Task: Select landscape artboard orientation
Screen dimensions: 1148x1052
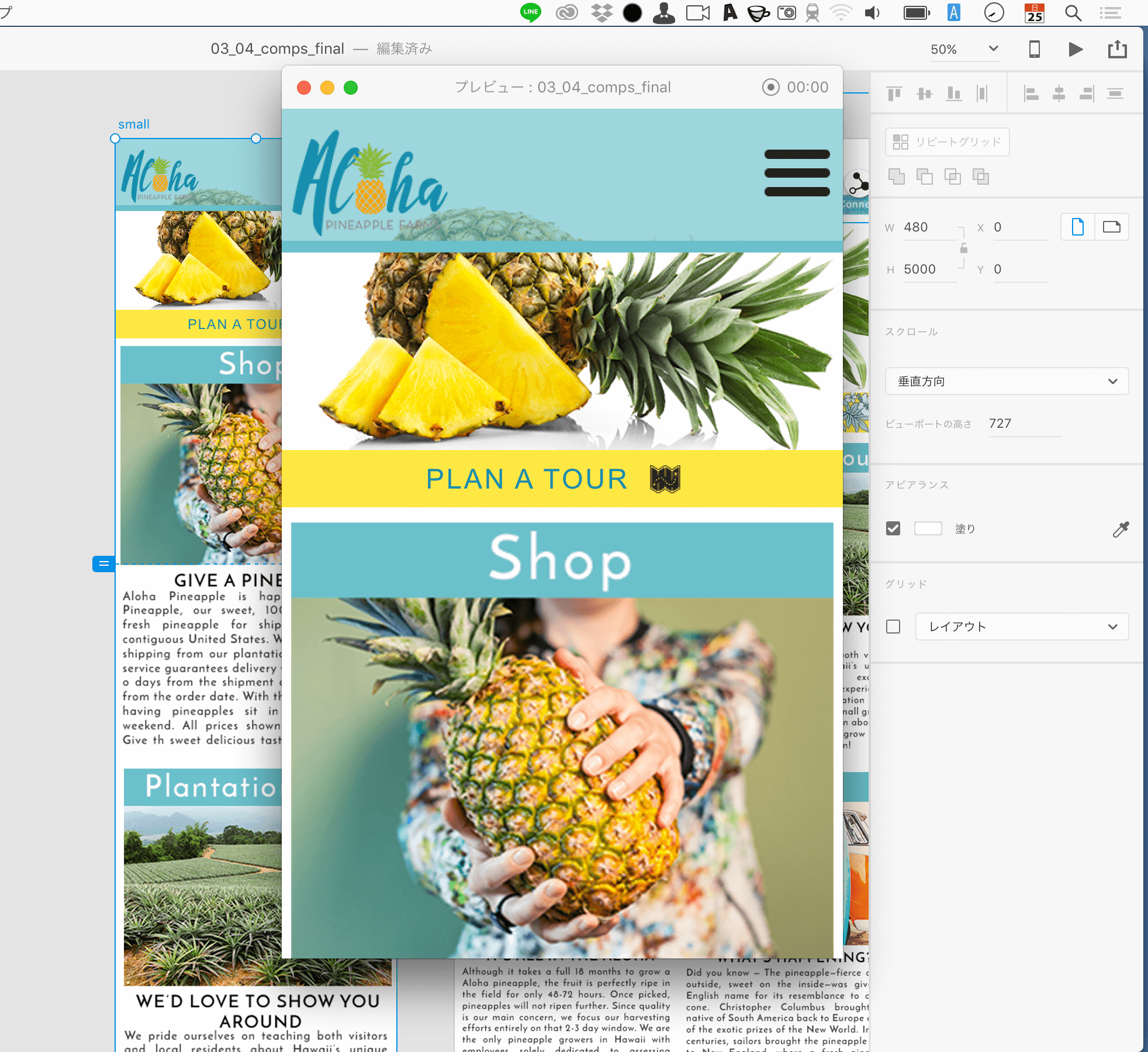Action: [x=1112, y=227]
